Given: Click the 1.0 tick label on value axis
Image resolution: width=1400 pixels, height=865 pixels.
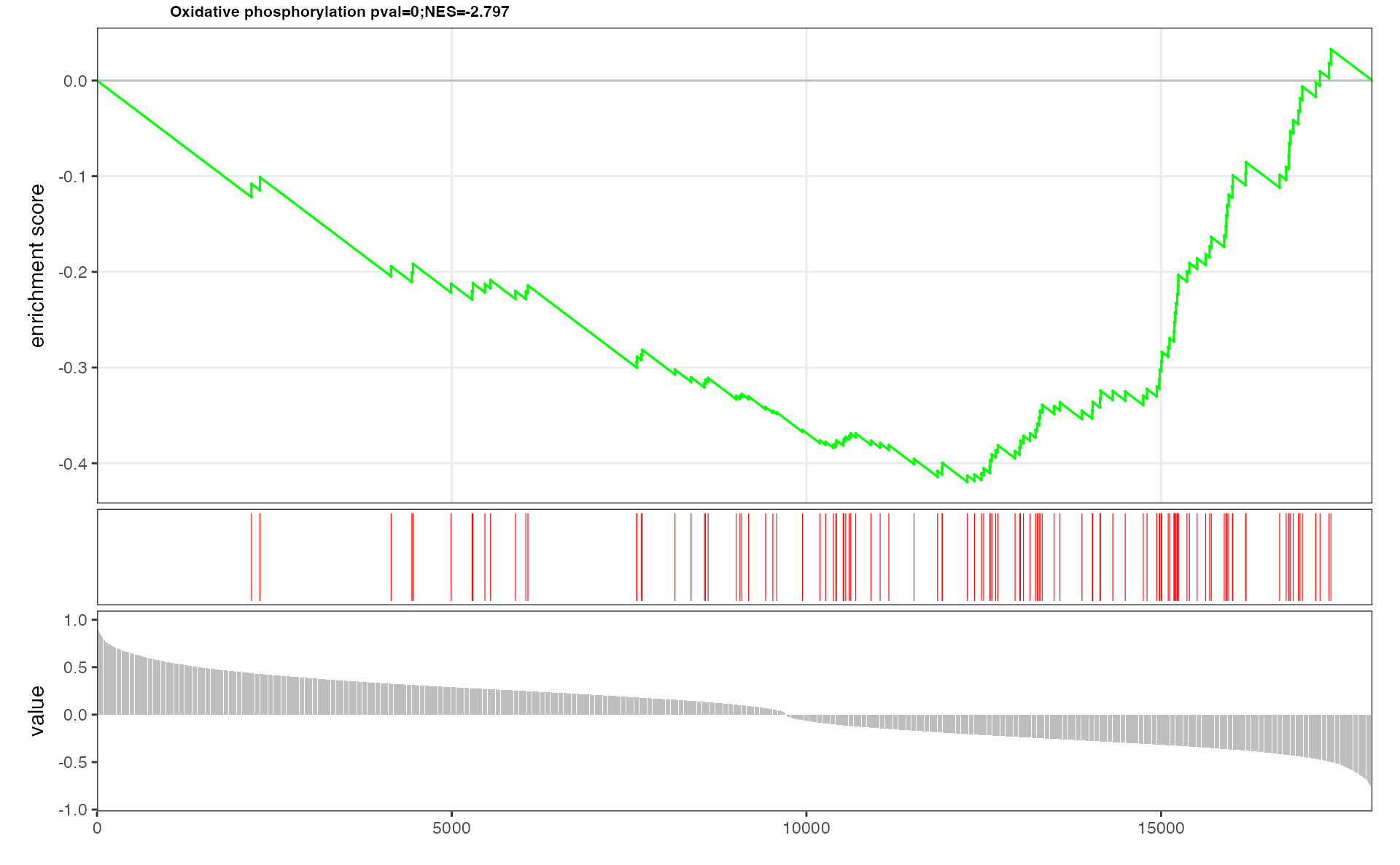Looking at the screenshot, I should [76, 620].
